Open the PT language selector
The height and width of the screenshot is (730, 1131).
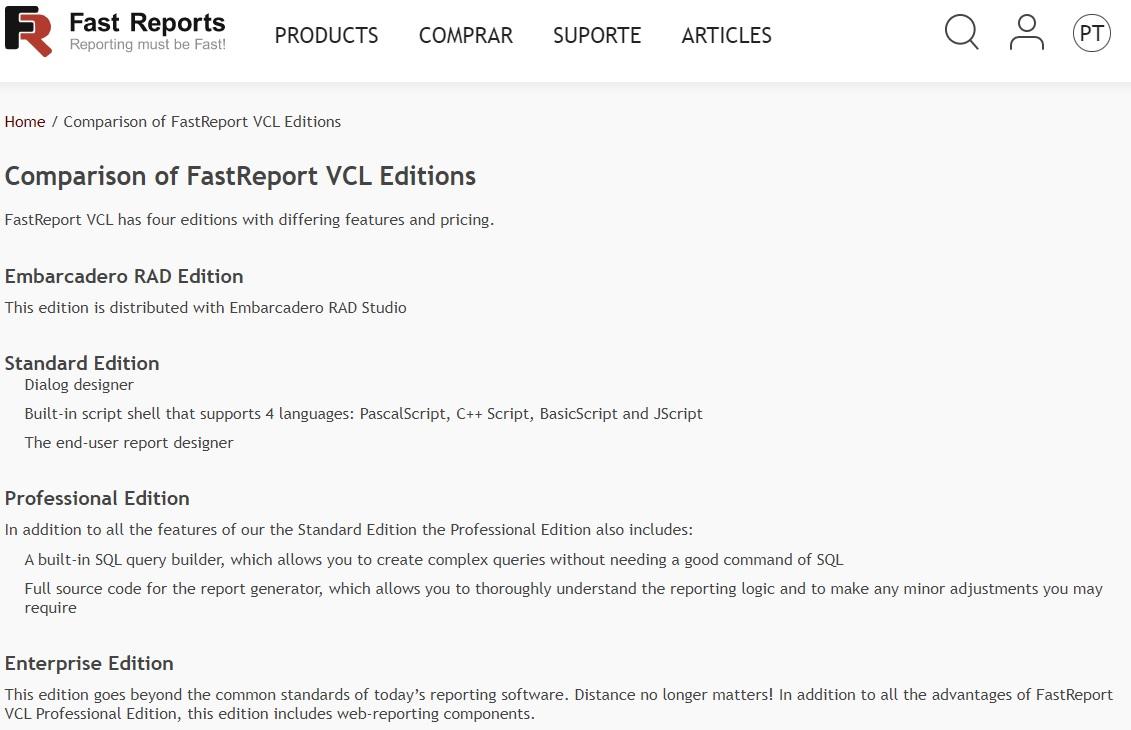(1091, 33)
